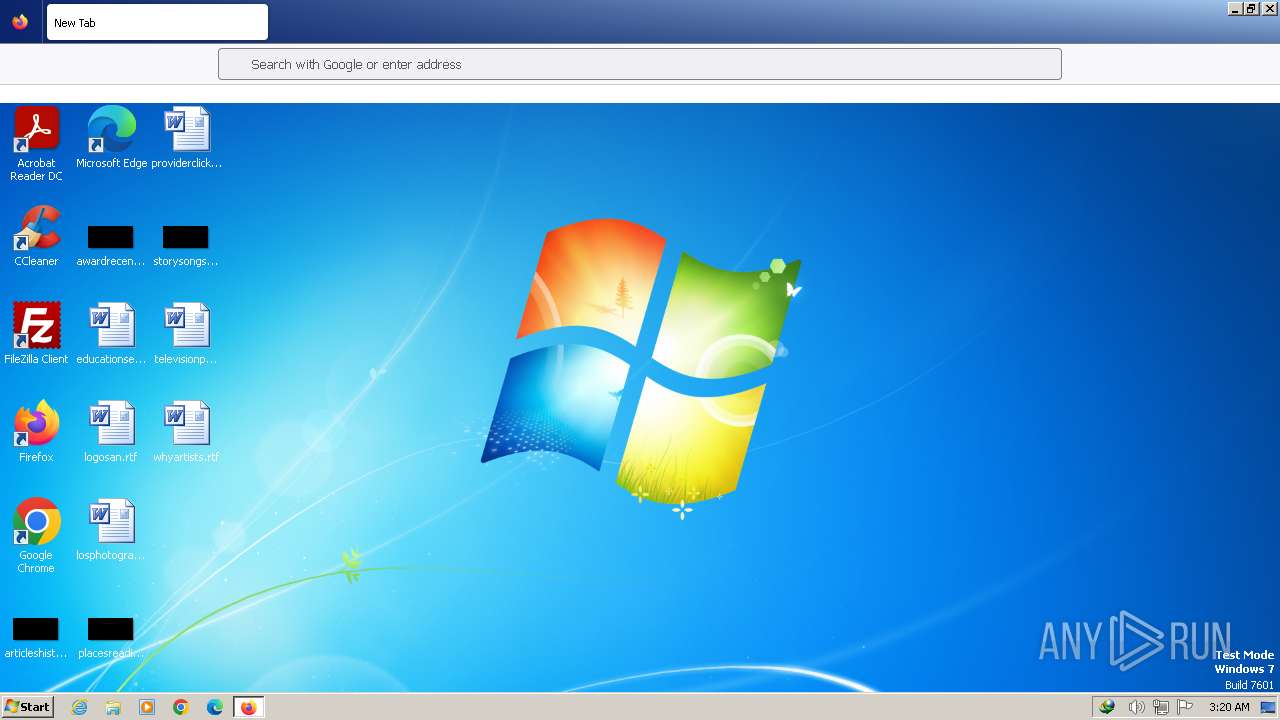
Task: Select the CCleaner desktop icon
Action: [36, 236]
